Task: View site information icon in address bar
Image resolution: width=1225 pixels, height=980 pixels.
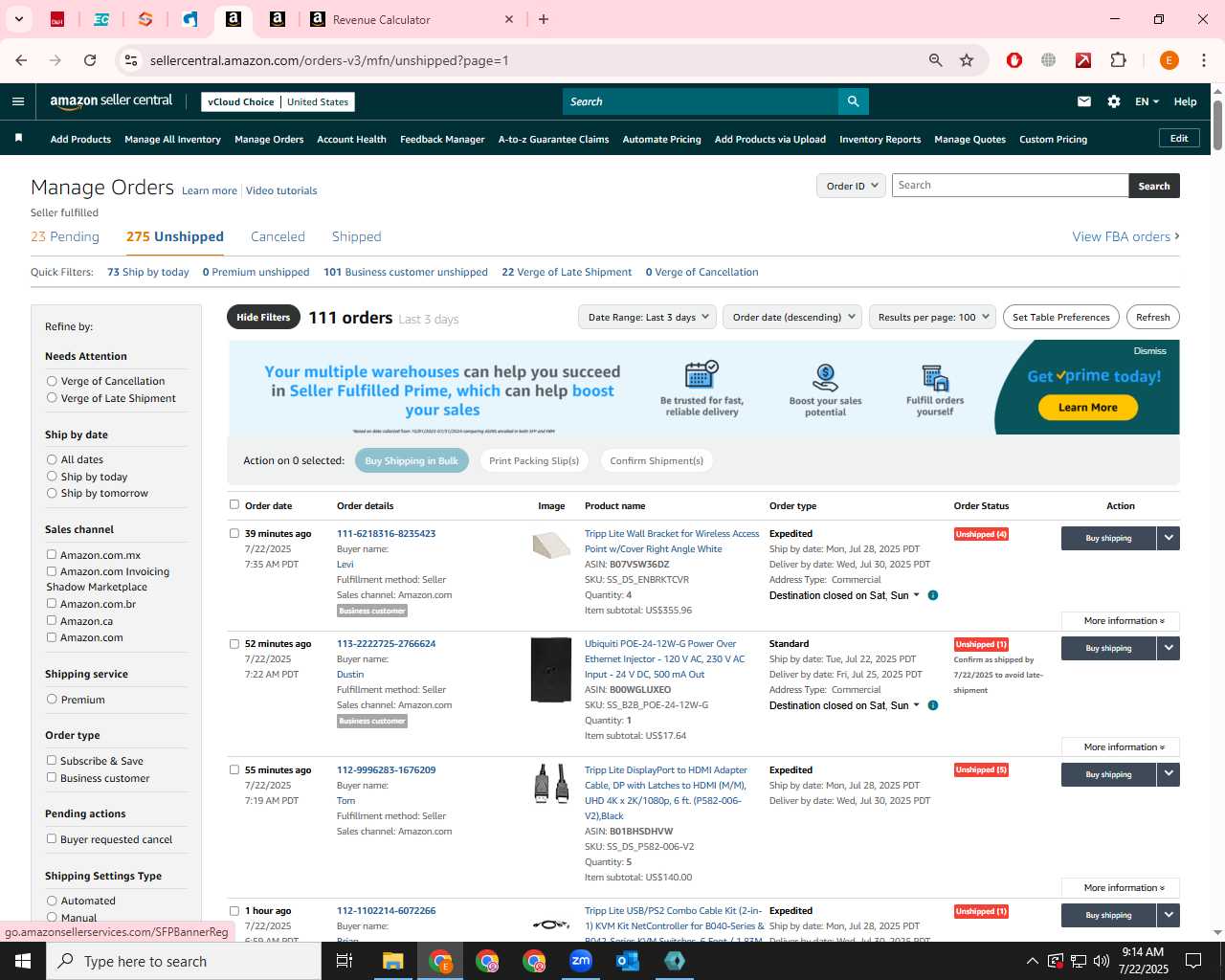Action: 131,60
